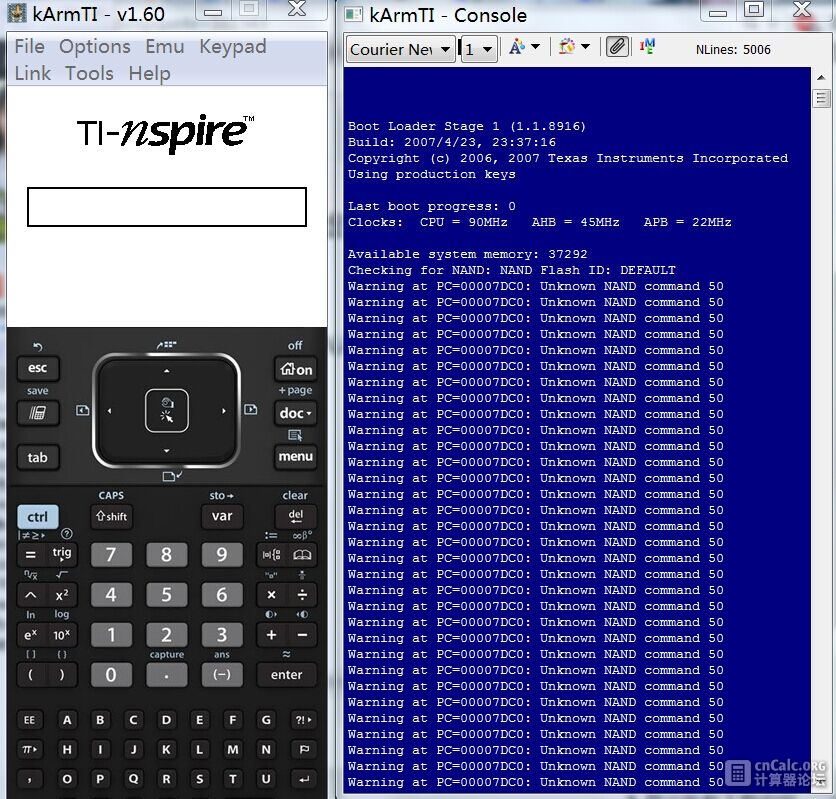The image size is (836, 799).
Task: Open the Courier New font dropdown
Action: pos(400,50)
